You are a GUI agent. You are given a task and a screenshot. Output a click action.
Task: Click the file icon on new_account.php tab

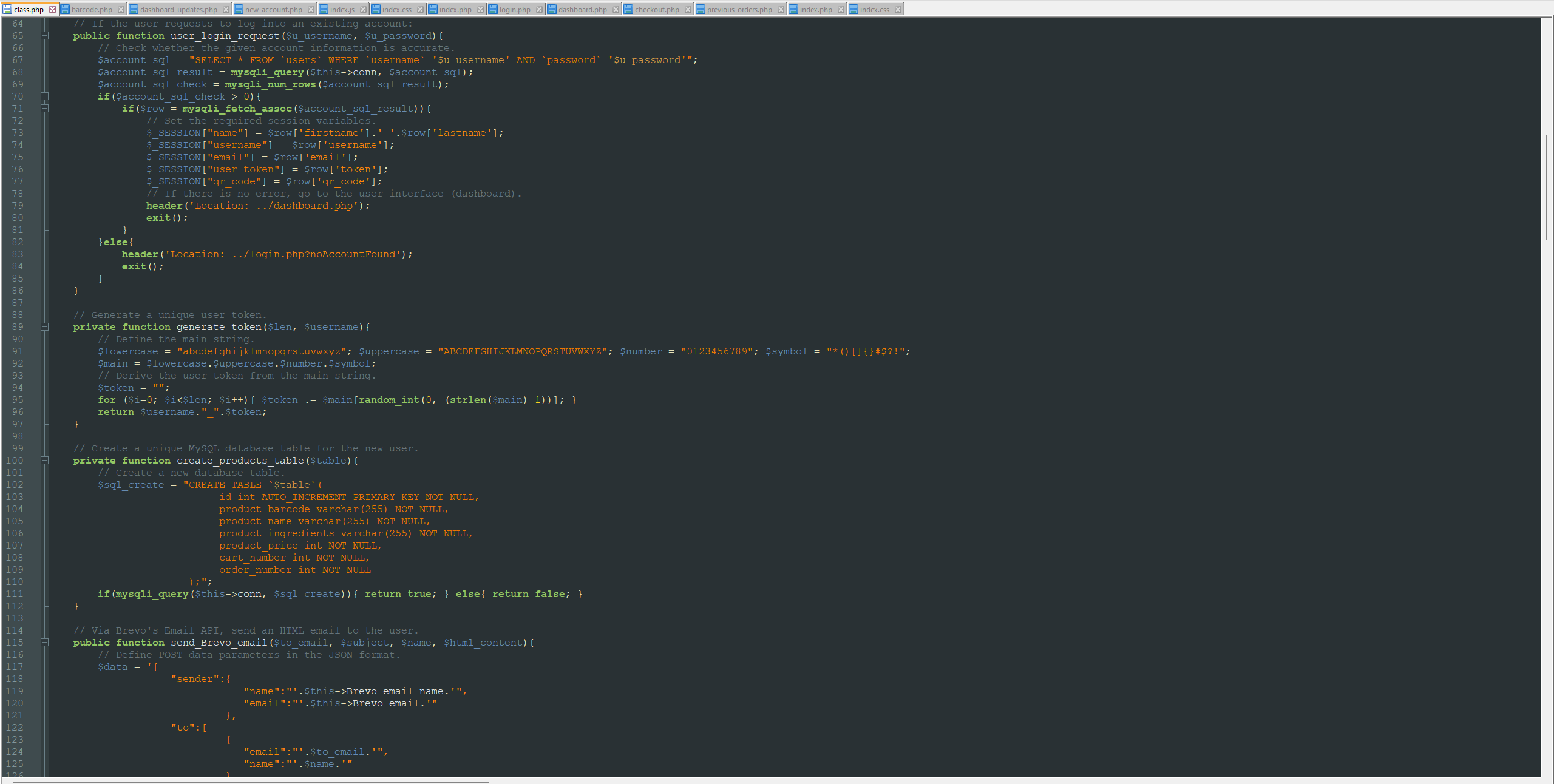click(x=239, y=9)
